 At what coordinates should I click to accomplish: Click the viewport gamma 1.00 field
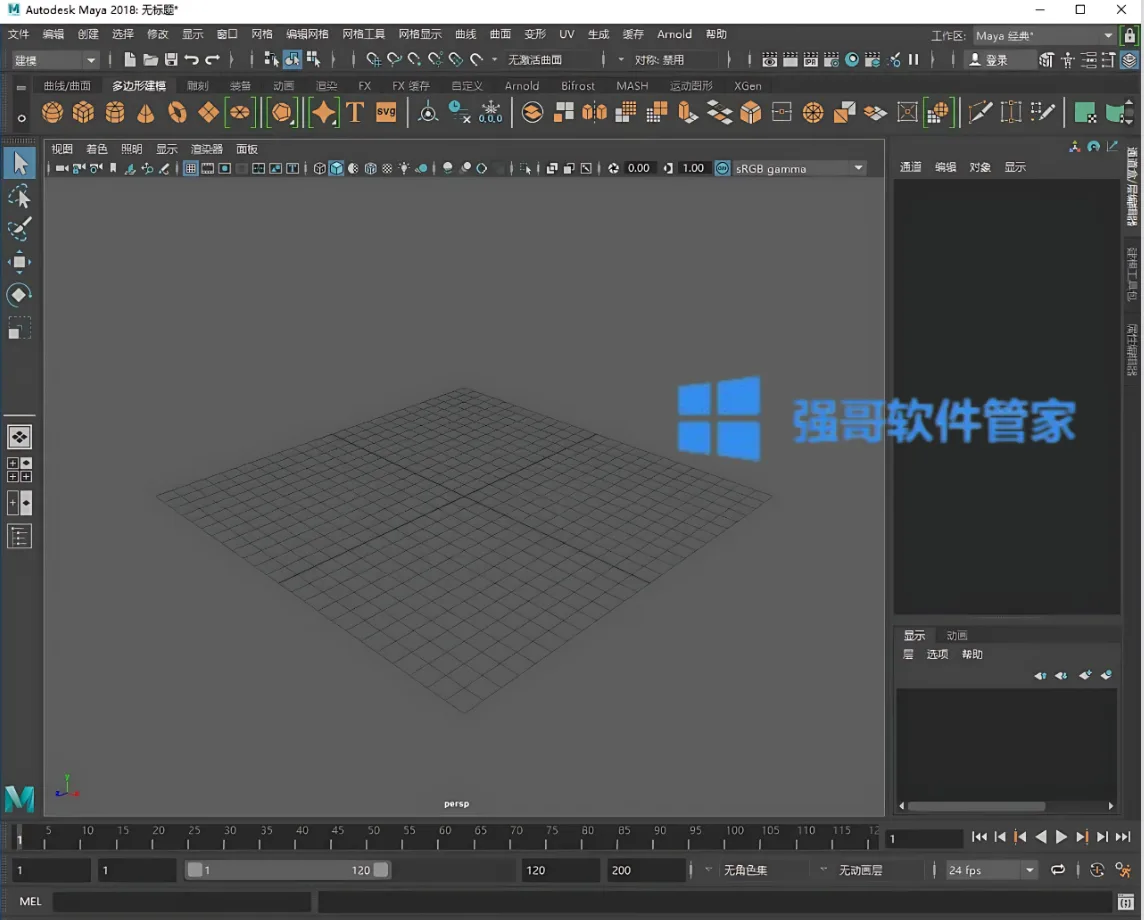(693, 169)
